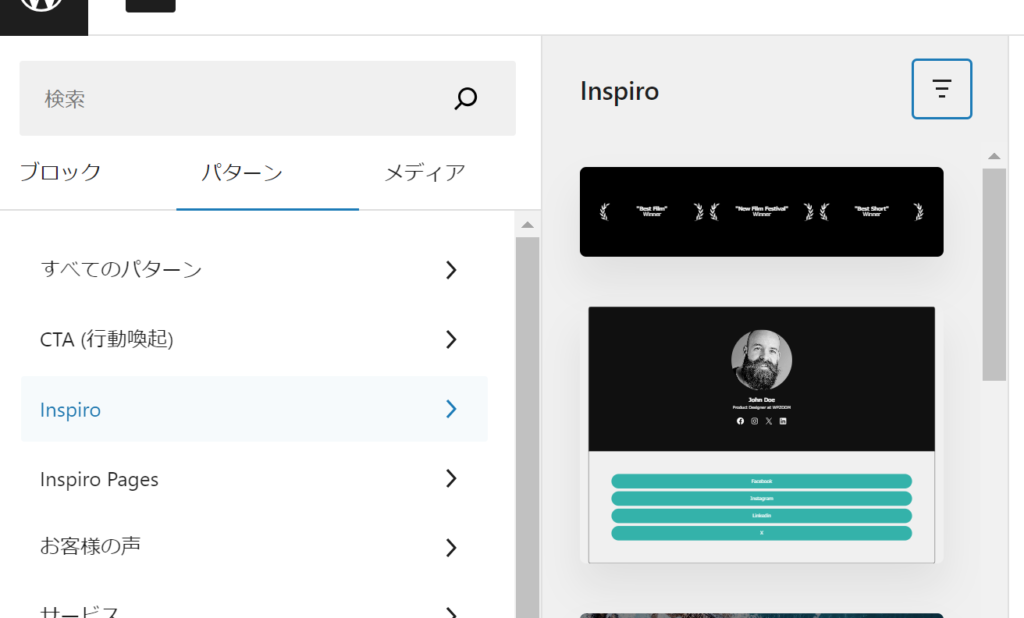Open the サービス pattern category
This screenshot has width=1024, height=618.
pyautogui.click(x=80, y=610)
